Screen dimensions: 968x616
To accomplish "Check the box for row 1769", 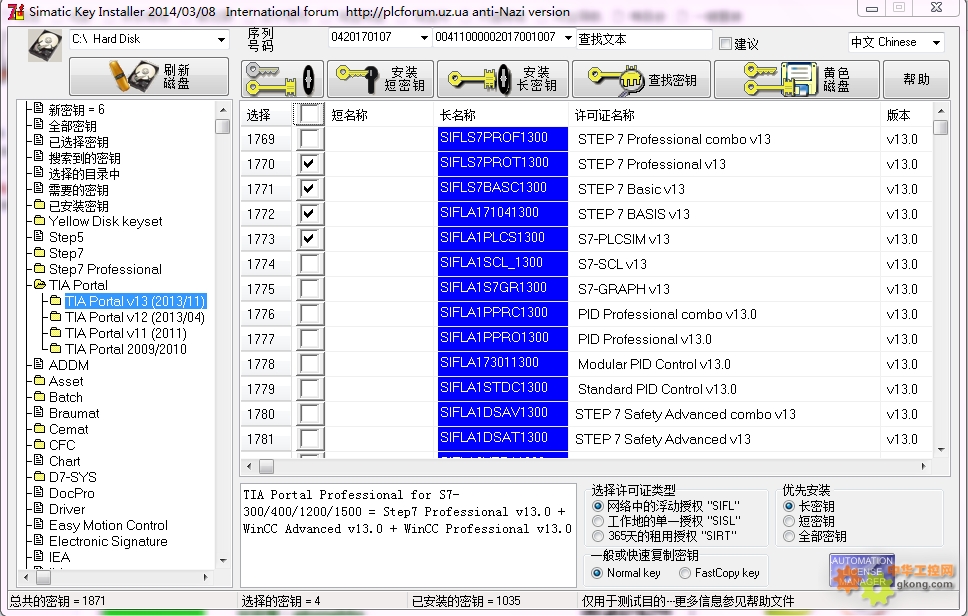I will 309,139.
